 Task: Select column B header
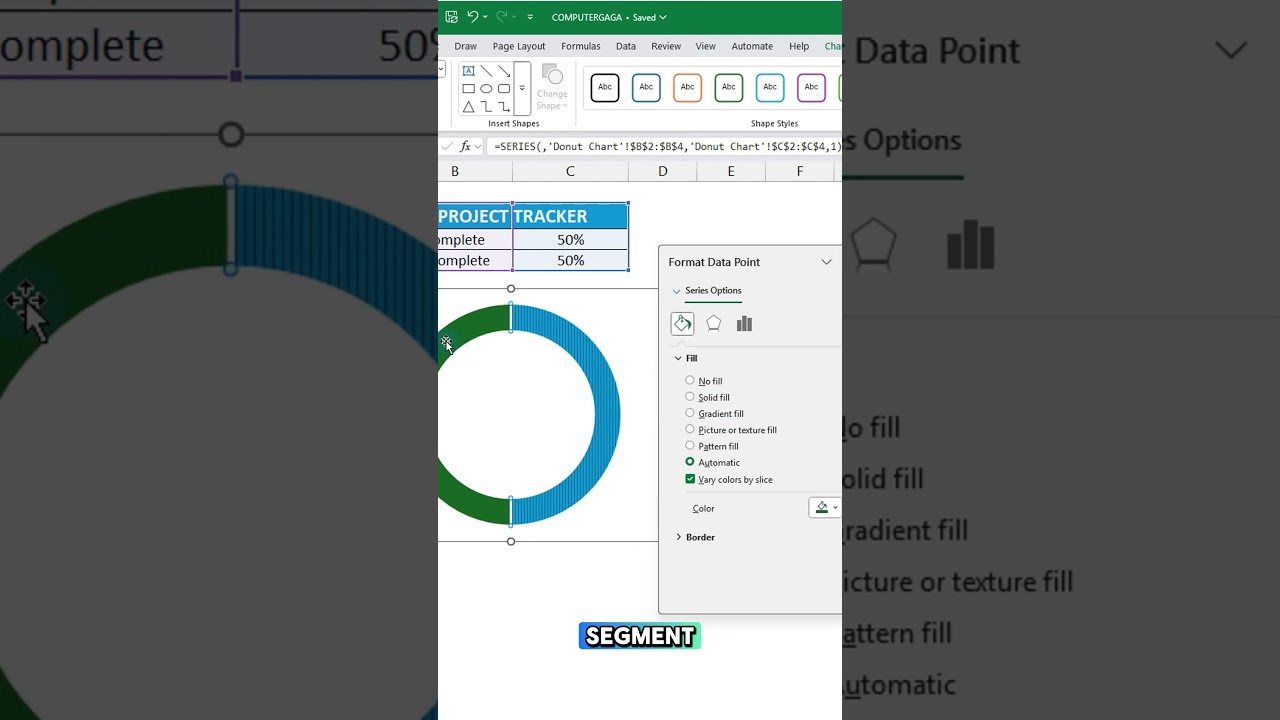(455, 172)
